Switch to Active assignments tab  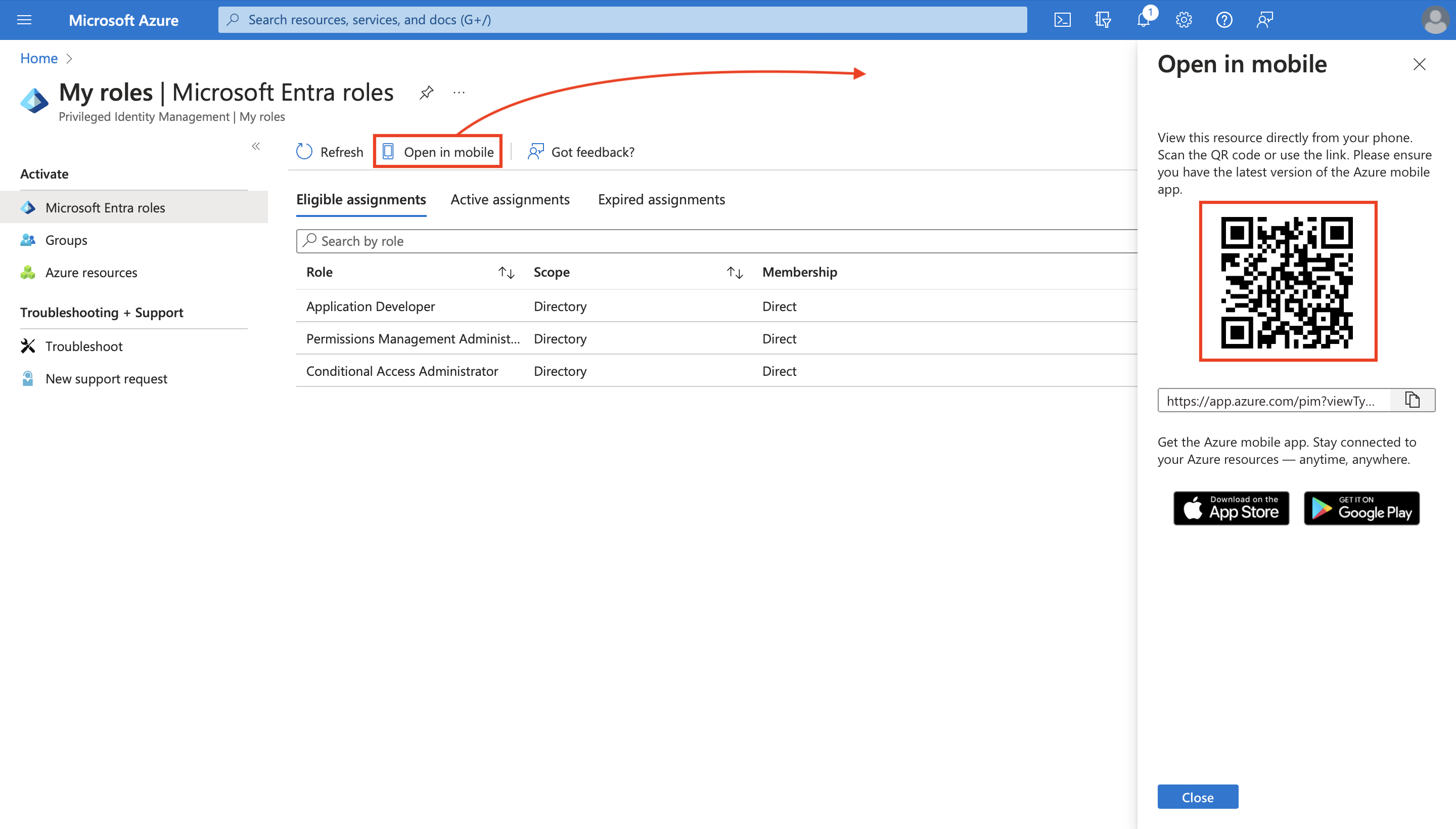click(510, 199)
